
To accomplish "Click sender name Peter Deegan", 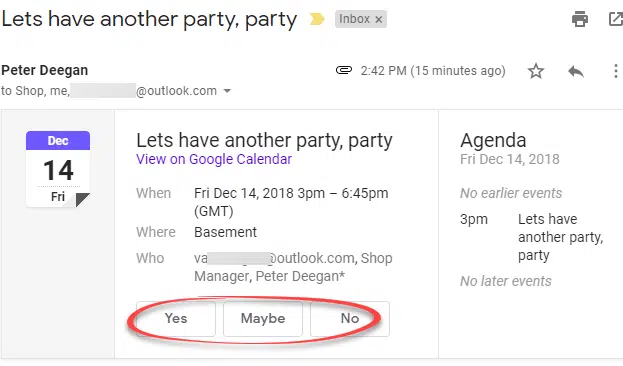I will click(x=44, y=70).
